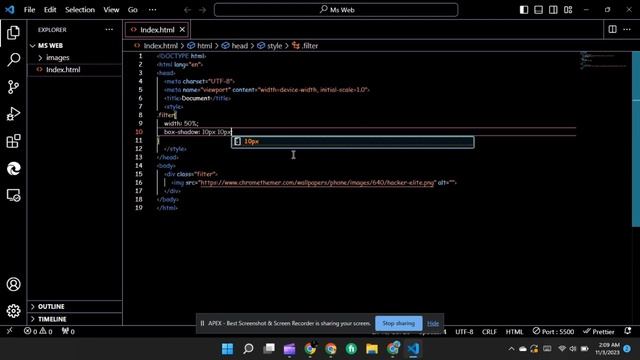Change language mode HTML in status bar
Image resolution: width=640 pixels, height=360 pixels.
[x=514, y=332]
